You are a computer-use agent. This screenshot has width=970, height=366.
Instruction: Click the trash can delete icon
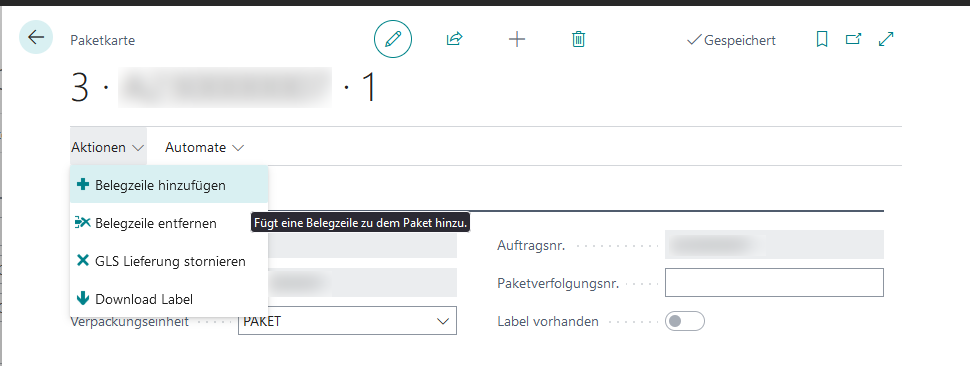click(x=578, y=40)
